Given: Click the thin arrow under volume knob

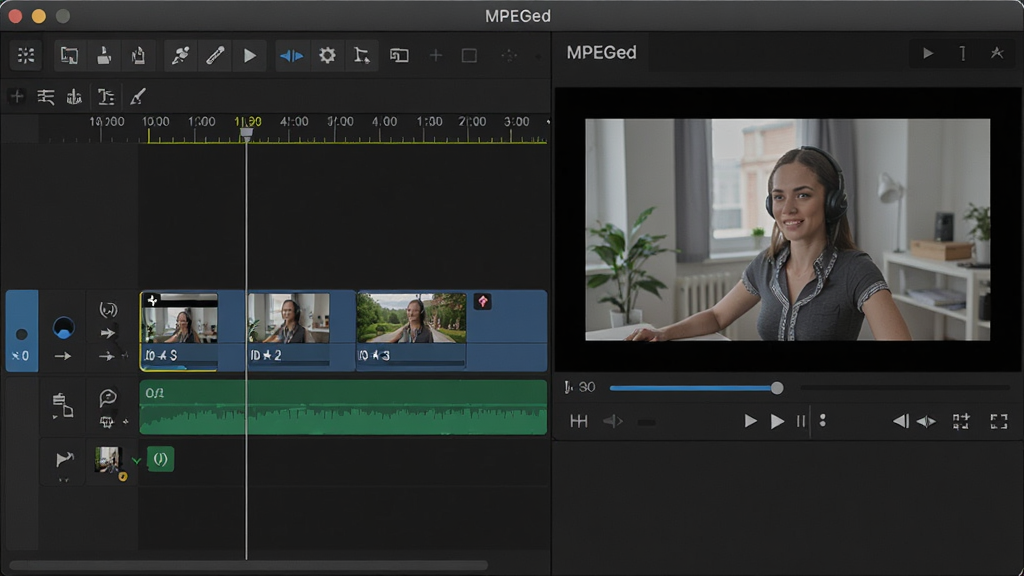Looking at the screenshot, I should (63, 357).
